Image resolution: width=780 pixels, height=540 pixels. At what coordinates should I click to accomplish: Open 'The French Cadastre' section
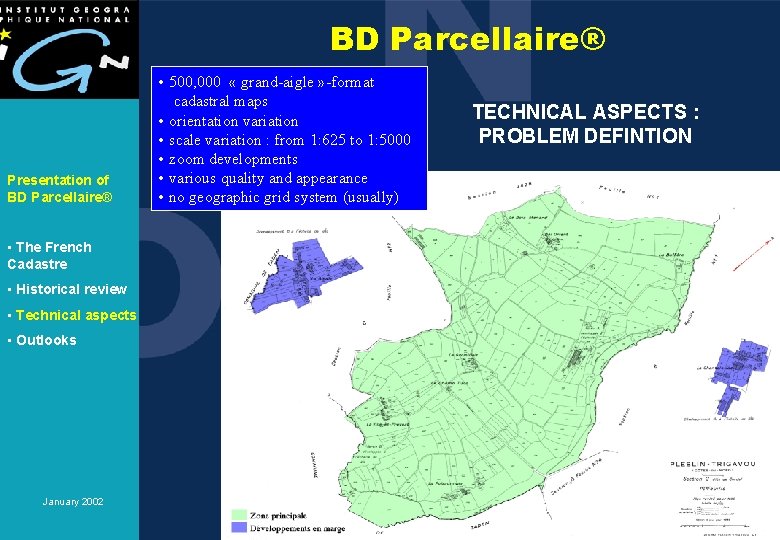(50, 256)
